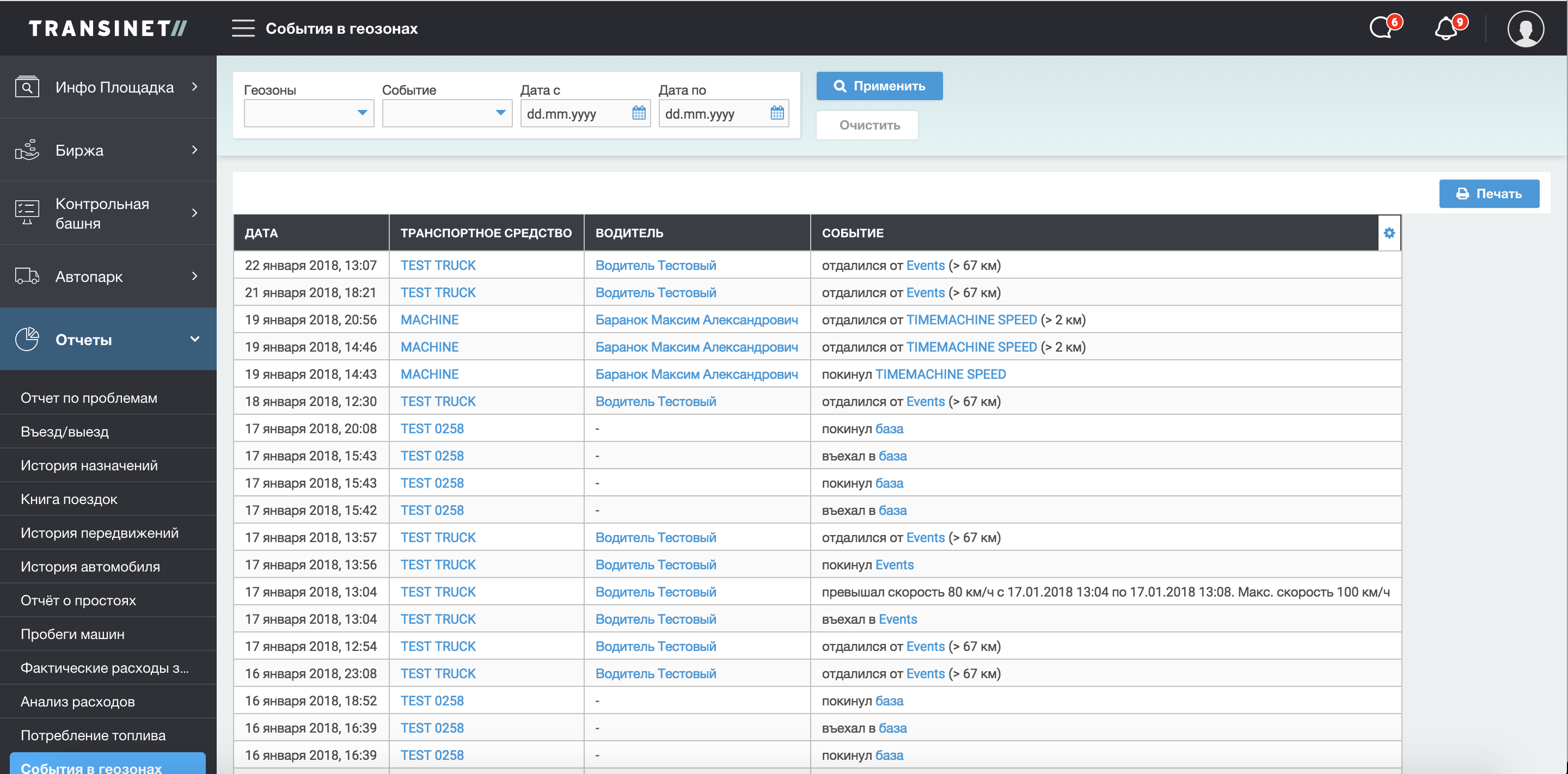This screenshot has width=1568, height=774.
Task: Open calendar picker for Дата по
Action: pyautogui.click(x=777, y=113)
